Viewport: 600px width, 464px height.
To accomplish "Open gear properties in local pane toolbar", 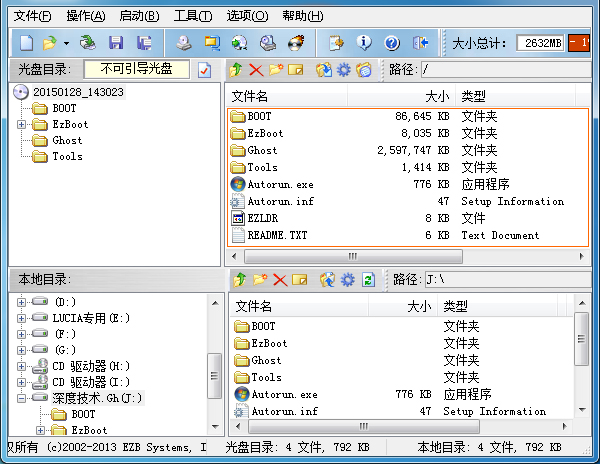I will [347, 280].
